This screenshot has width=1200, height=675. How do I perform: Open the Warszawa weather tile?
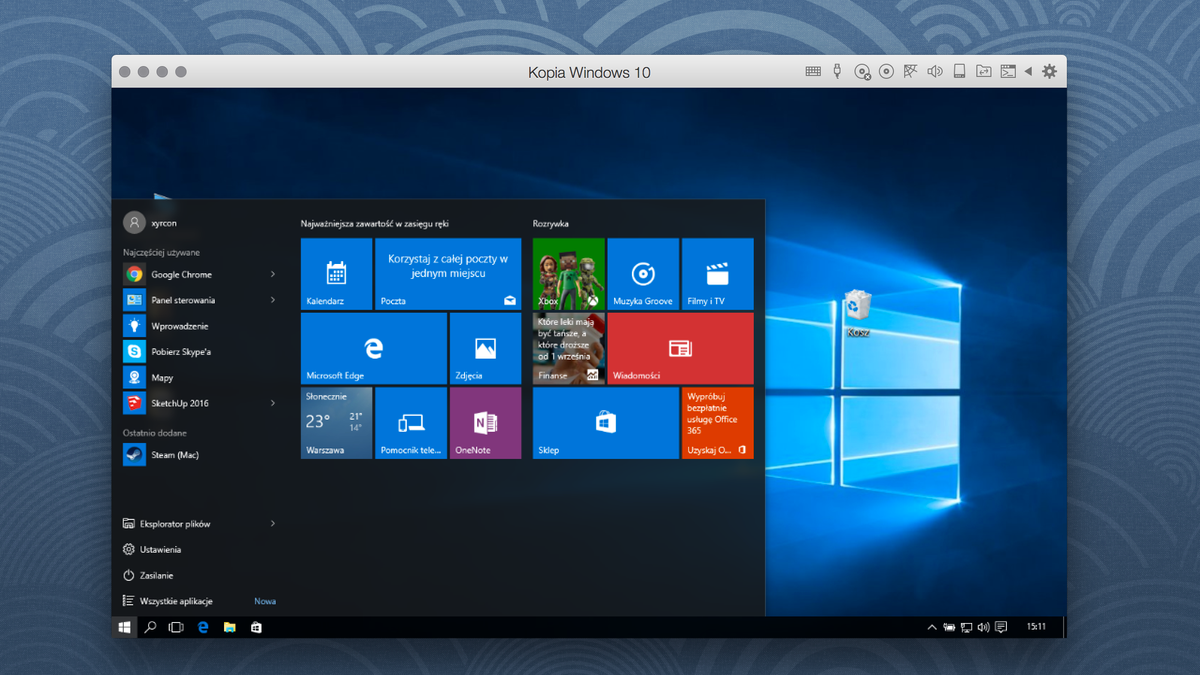336,423
